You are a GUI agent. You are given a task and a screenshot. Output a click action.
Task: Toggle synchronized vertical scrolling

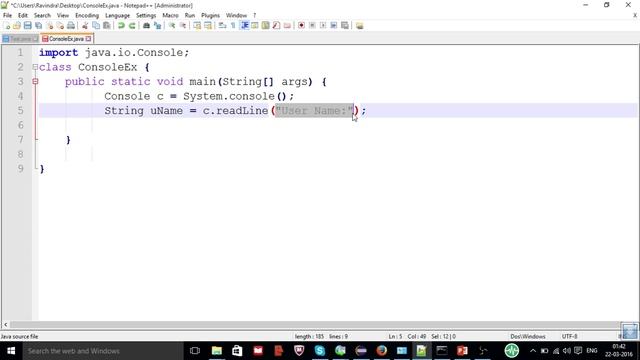point(197,26)
